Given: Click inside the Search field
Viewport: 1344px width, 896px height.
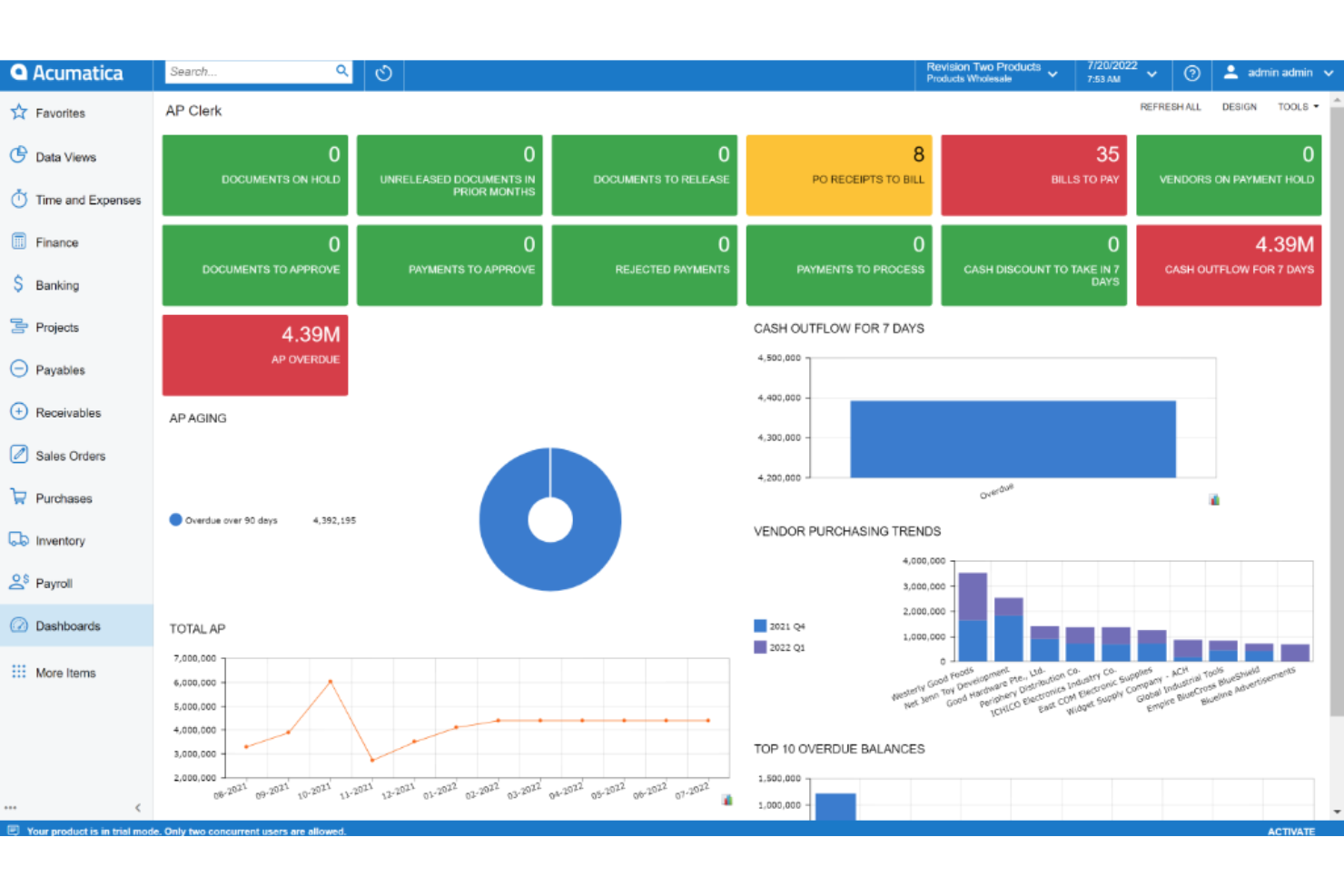Looking at the screenshot, I should tap(251, 71).
